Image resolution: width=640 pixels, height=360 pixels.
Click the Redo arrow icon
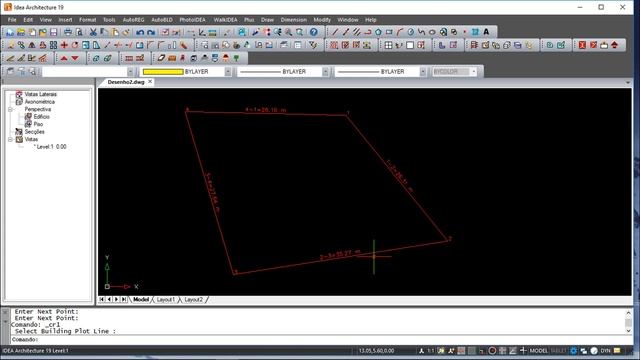(151, 32)
